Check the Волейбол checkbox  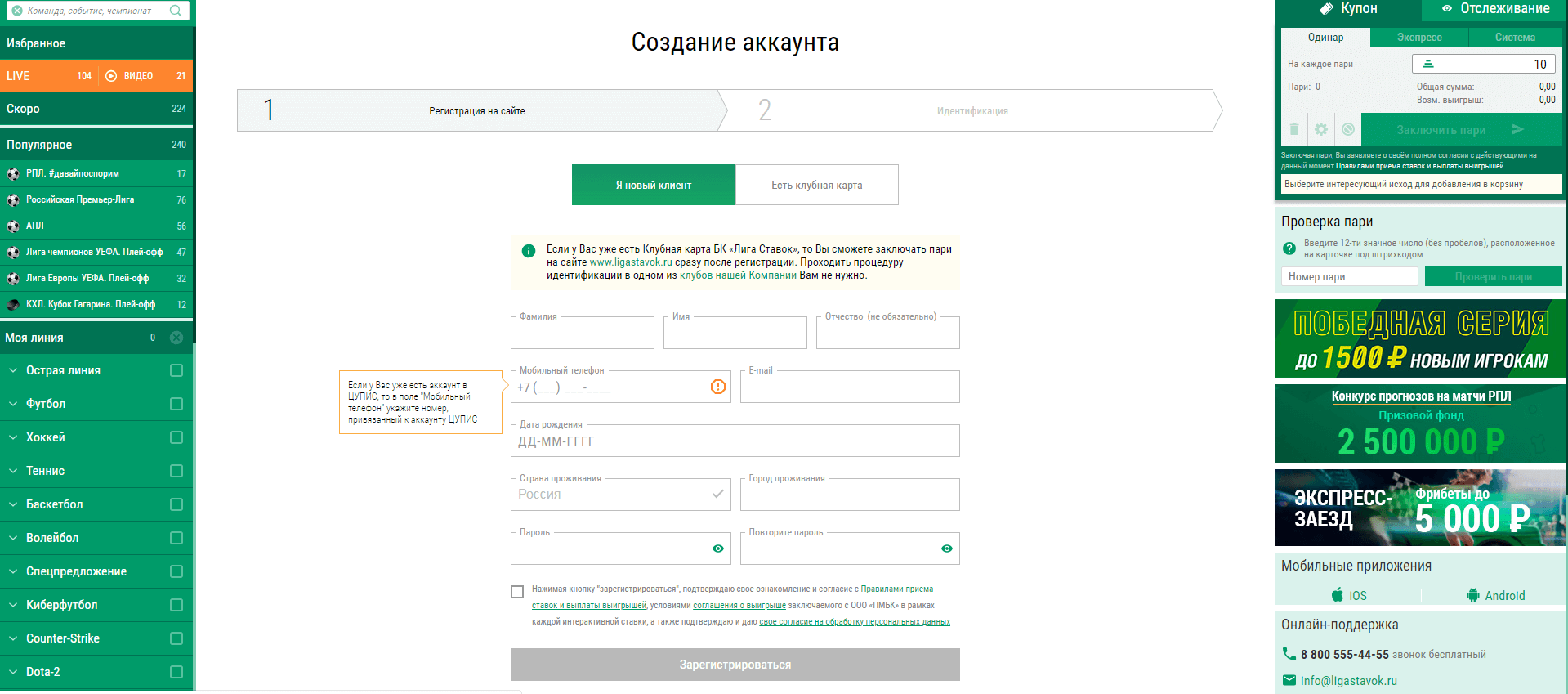(176, 538)
